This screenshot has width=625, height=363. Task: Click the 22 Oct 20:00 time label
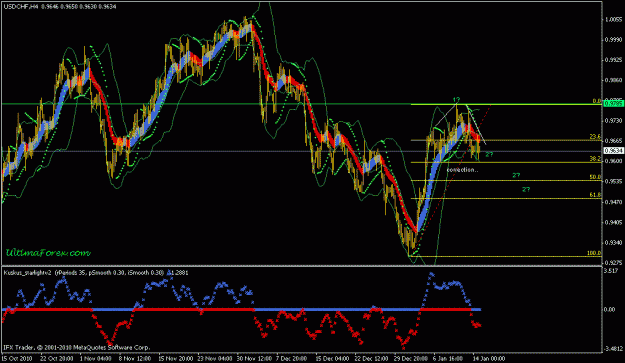tap(56, 358)
